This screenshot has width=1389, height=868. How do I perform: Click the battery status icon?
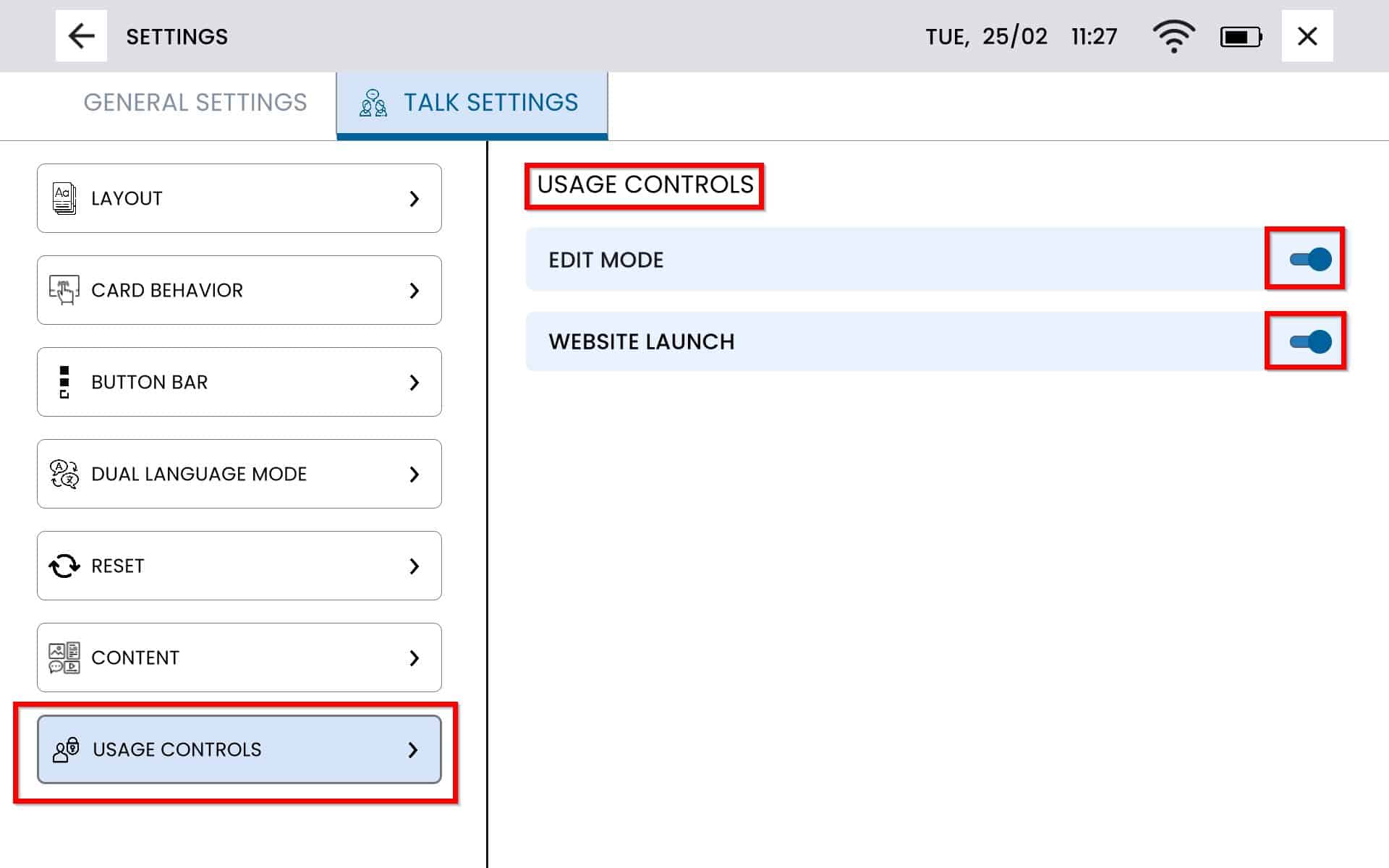click(x=1241, y=36)
